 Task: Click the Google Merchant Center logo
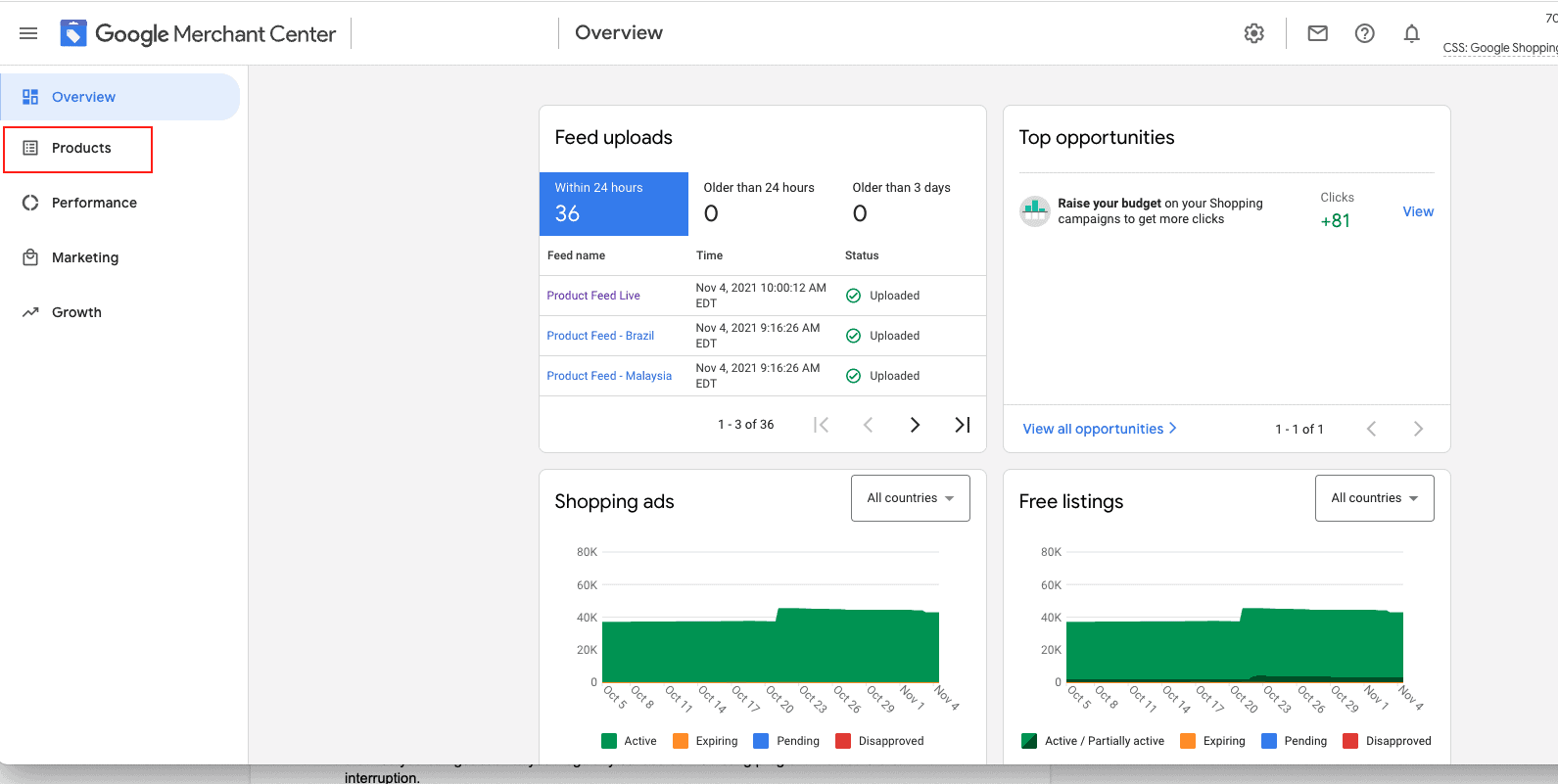pos(198,33)
